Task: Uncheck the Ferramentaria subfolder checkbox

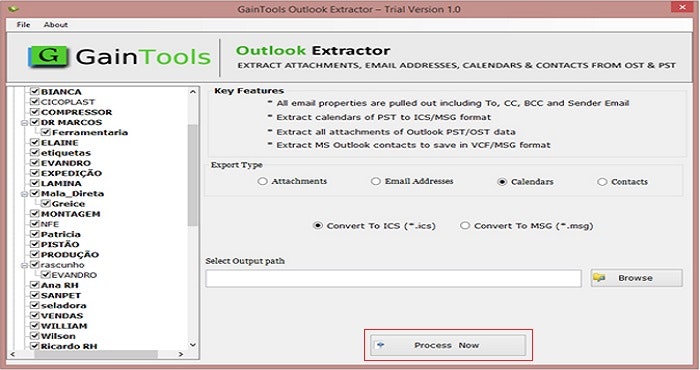Action: tap(46, 132)
